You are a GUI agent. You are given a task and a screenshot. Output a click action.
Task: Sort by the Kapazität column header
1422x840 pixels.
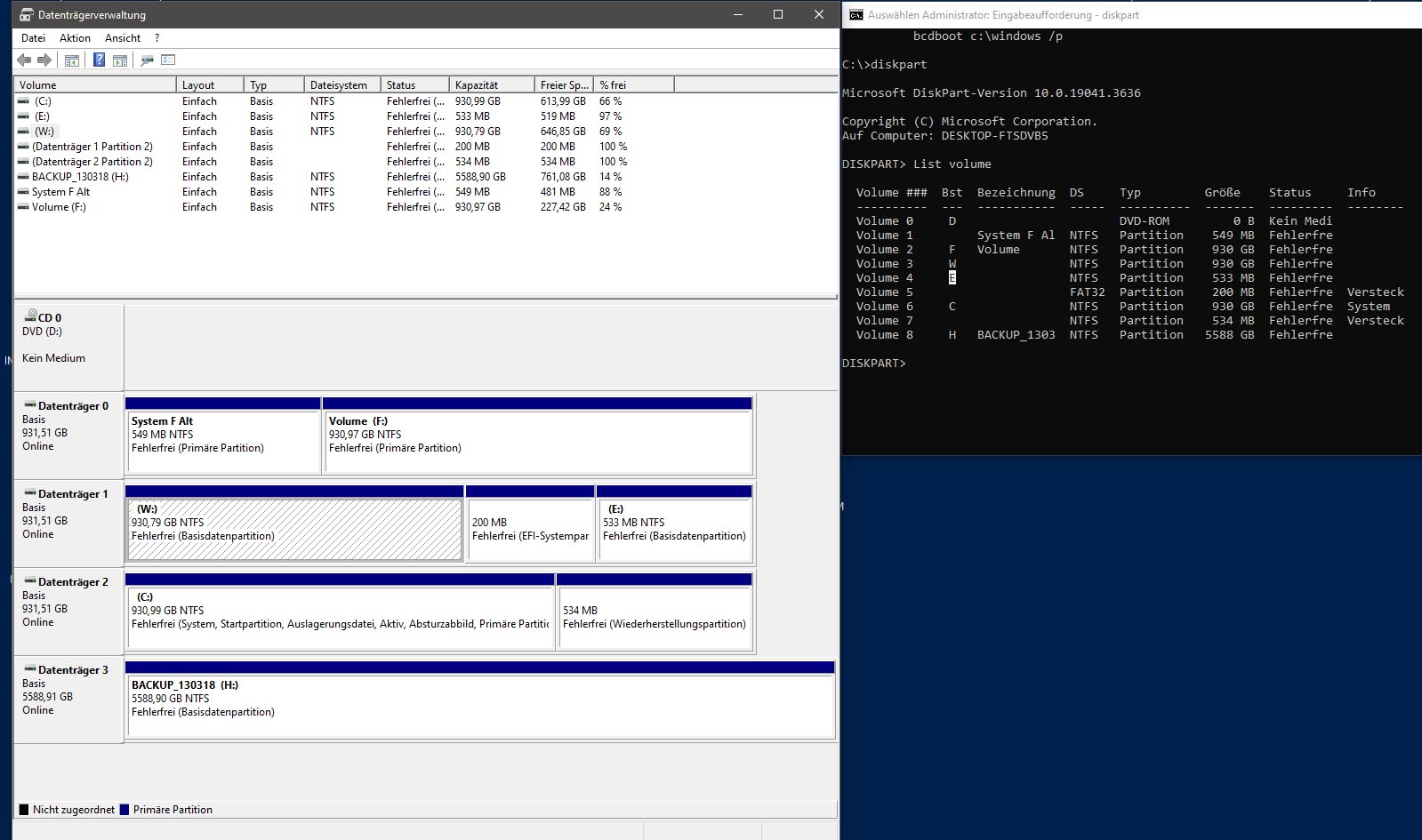(x=492, y=85)
